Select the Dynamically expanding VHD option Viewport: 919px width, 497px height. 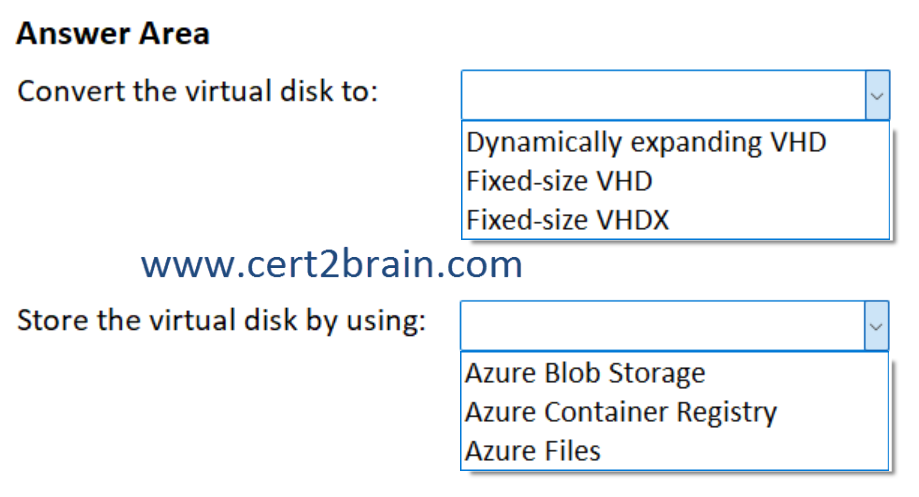[646, 142]
